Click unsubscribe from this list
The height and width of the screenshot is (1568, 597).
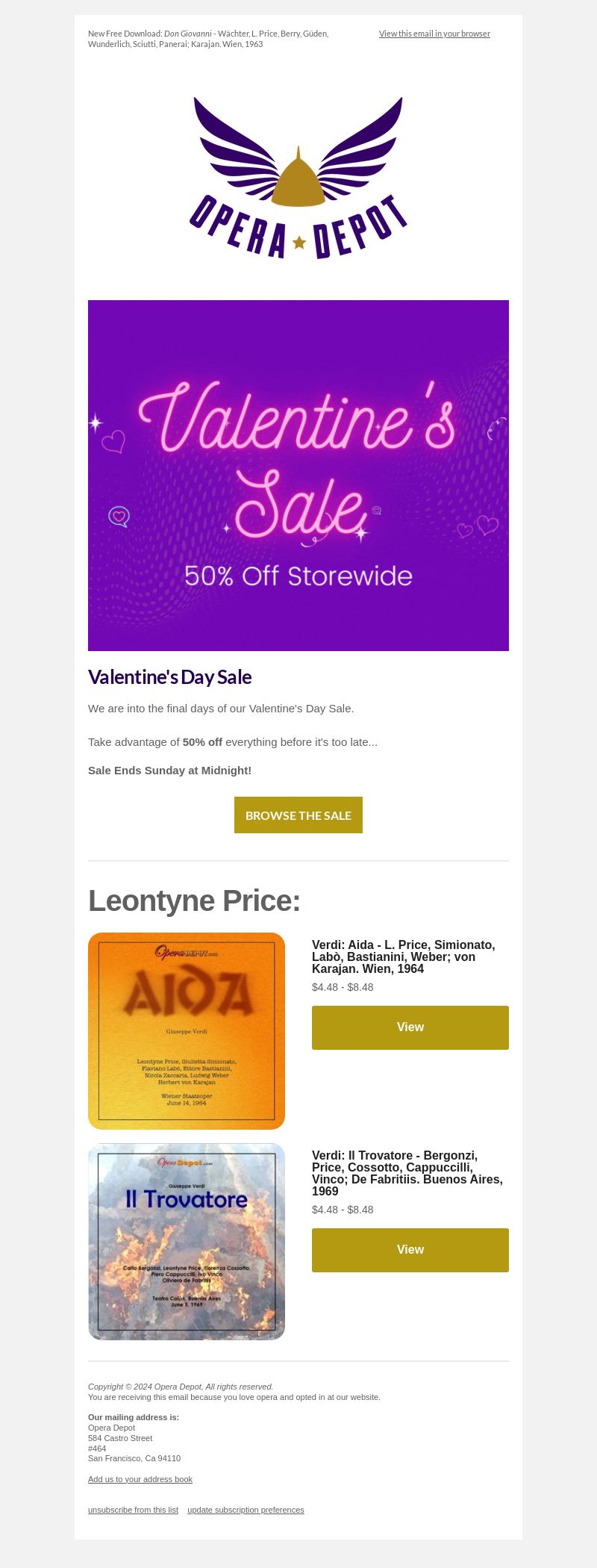(133, 1510)
